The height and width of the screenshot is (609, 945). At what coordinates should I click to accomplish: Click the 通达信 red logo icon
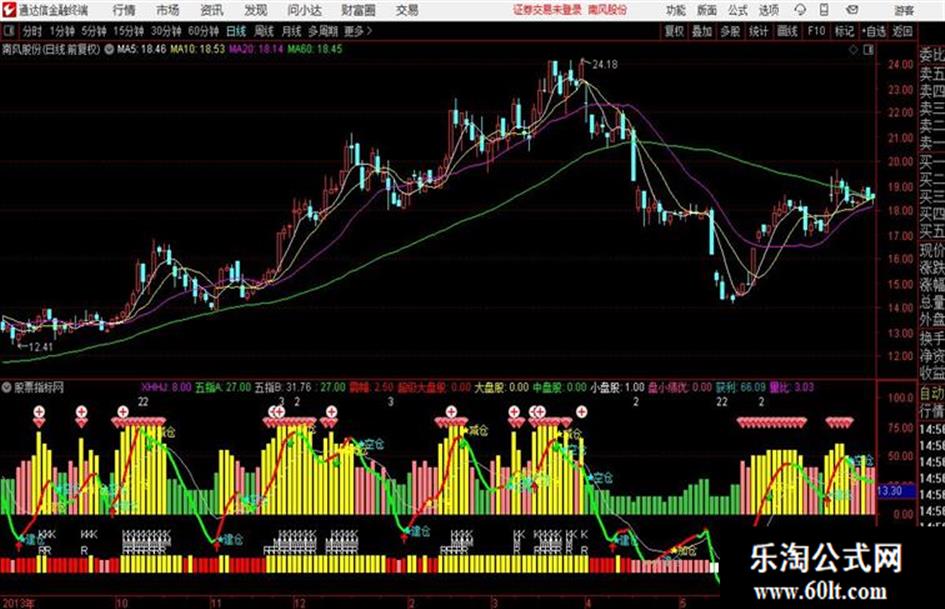pyautogui.click(x=8, y=10)
